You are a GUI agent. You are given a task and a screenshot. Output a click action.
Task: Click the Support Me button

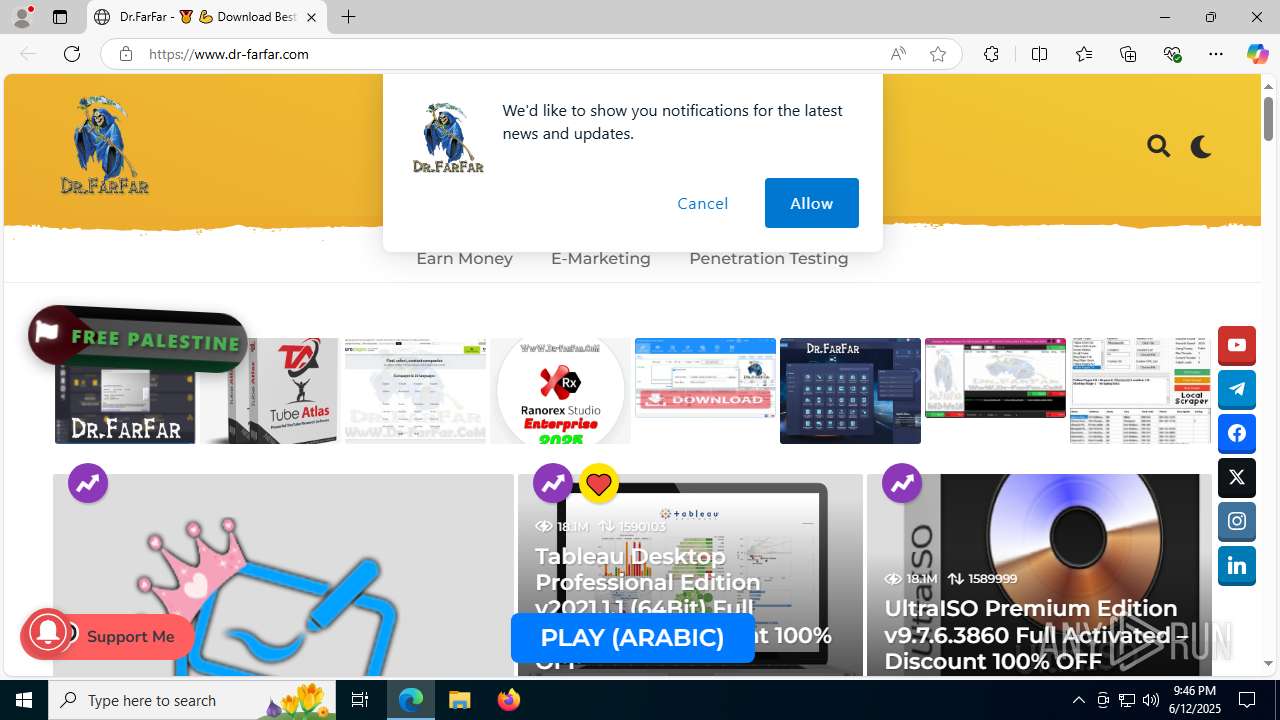point(130,637)
